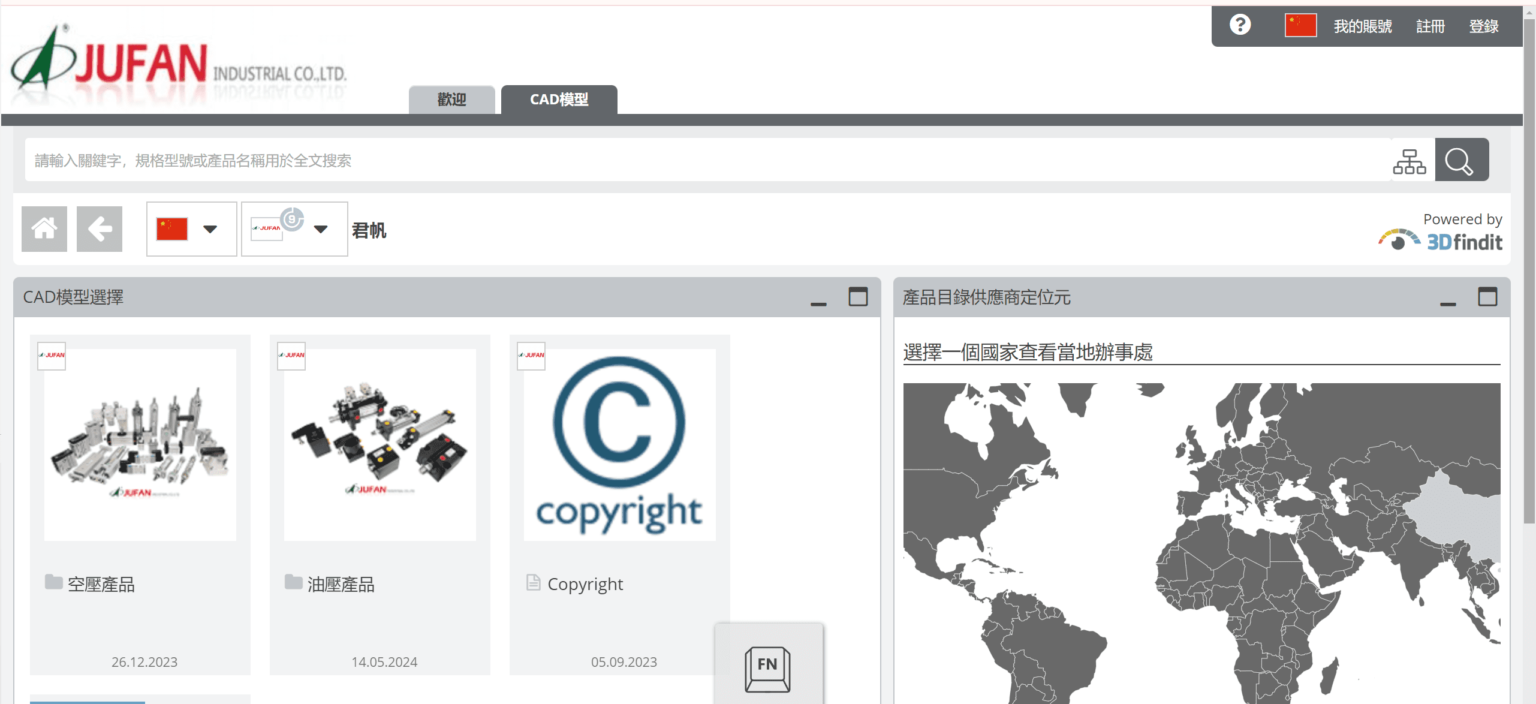Open the 空壓產品 folder thumbnail
The height and width of the screenshot is (704, 1536).
(x=140, y=445)
